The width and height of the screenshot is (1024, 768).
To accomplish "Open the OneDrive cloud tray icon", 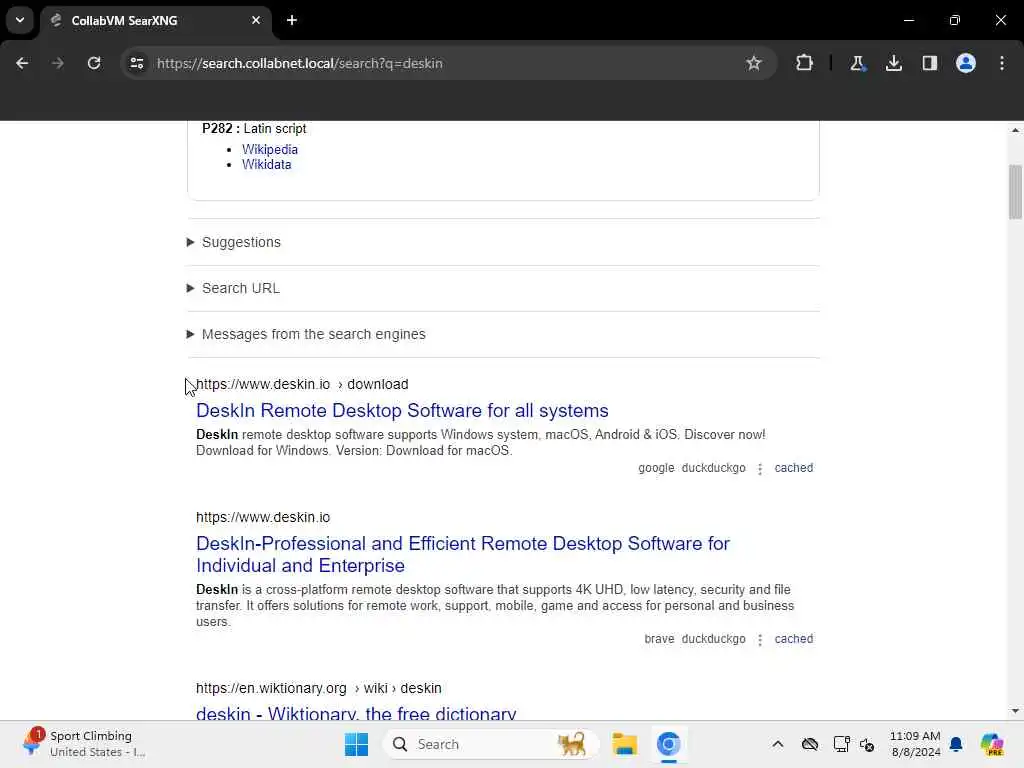I will pyautogui.click(x=810, y=744).
